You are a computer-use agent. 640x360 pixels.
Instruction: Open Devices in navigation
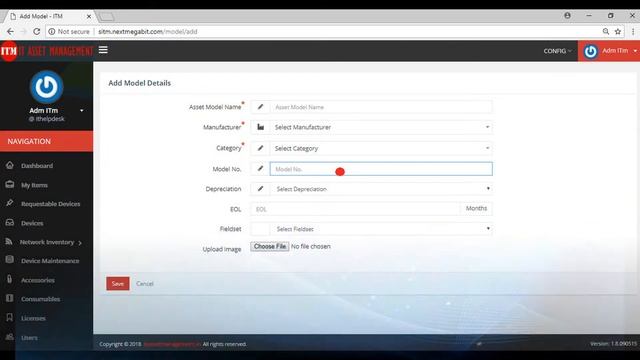click(32, 223)
